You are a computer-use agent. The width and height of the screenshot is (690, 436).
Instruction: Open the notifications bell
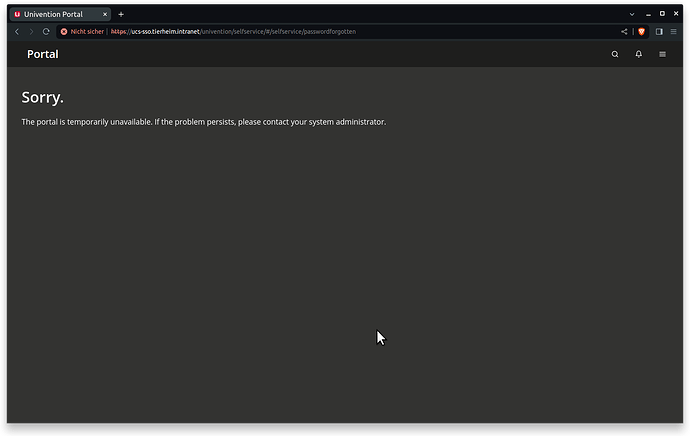point(639,54)
